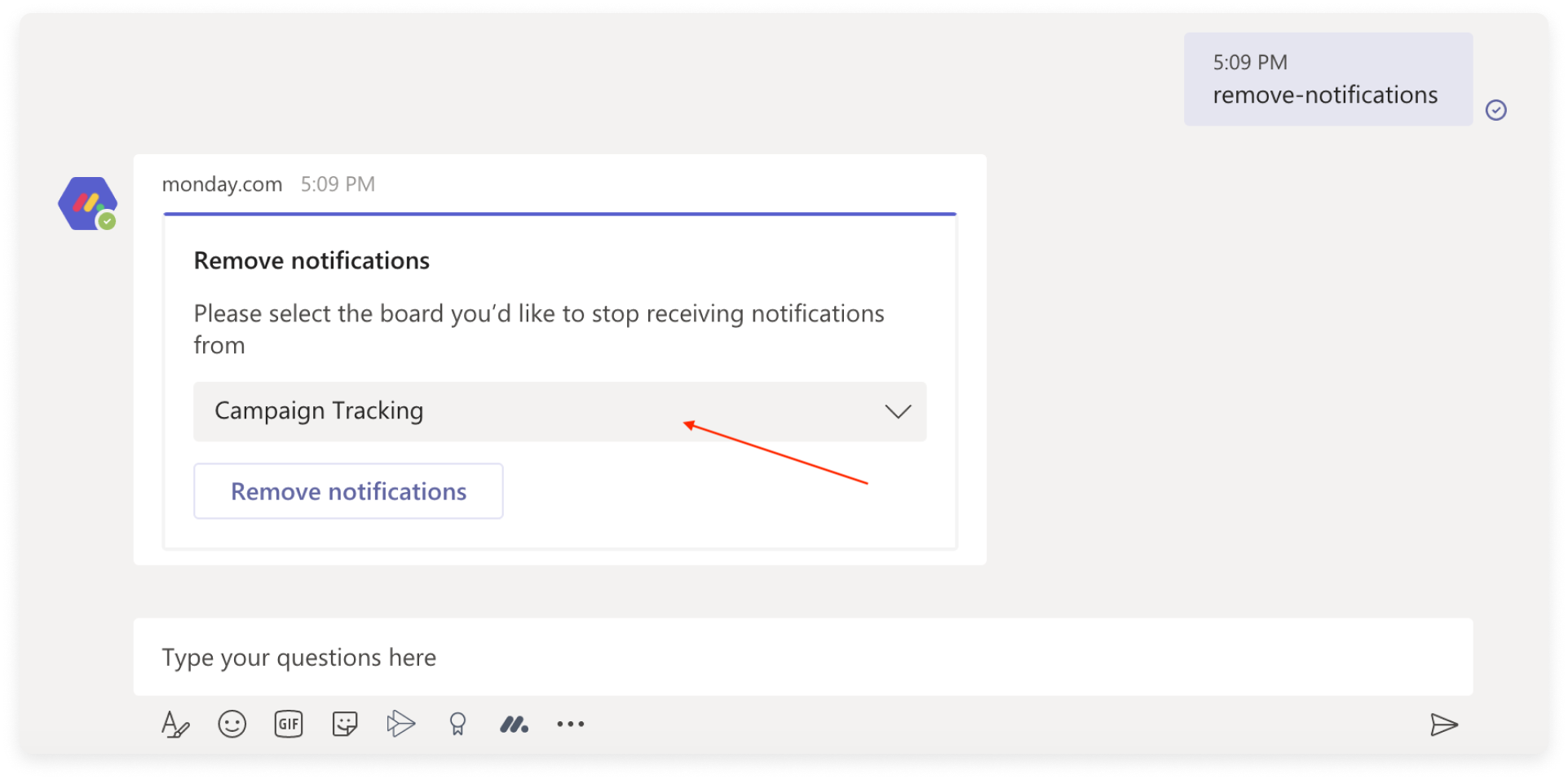Click the 'Remove notifications' card heading
Screen dimensions: 1568x780
[311, 260]
